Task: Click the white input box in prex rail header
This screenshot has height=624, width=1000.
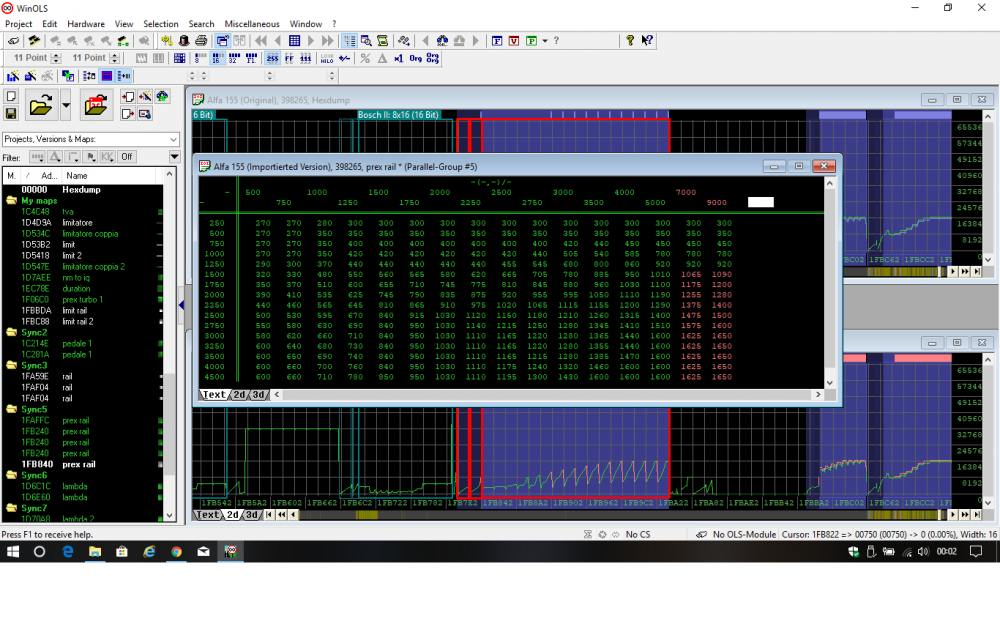Action: point(760,202)
